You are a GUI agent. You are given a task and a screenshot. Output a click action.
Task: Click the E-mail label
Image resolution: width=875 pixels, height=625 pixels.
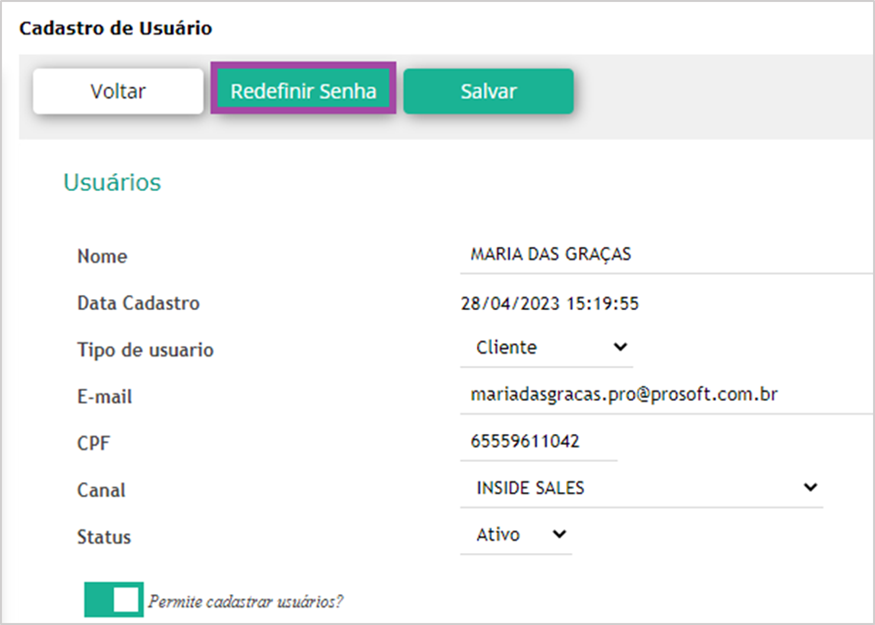pos(104,397)
